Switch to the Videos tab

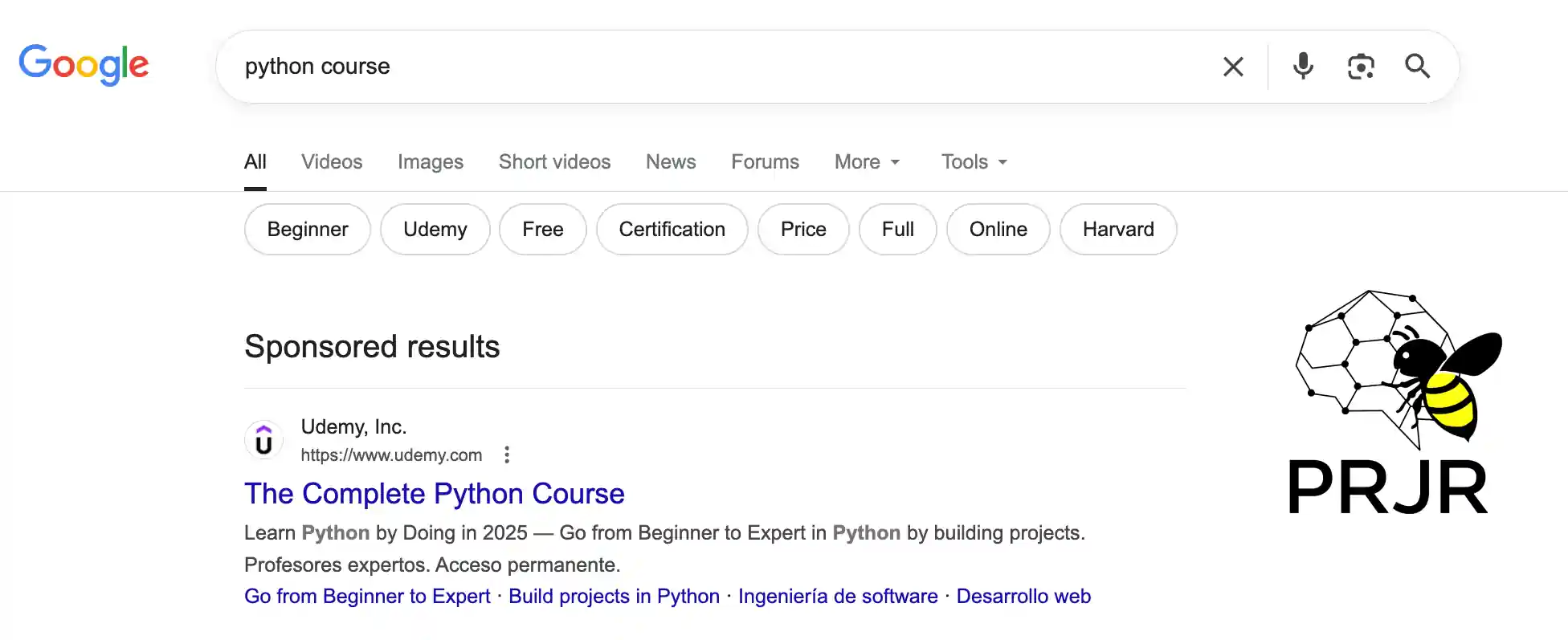(x=332, y=162)
